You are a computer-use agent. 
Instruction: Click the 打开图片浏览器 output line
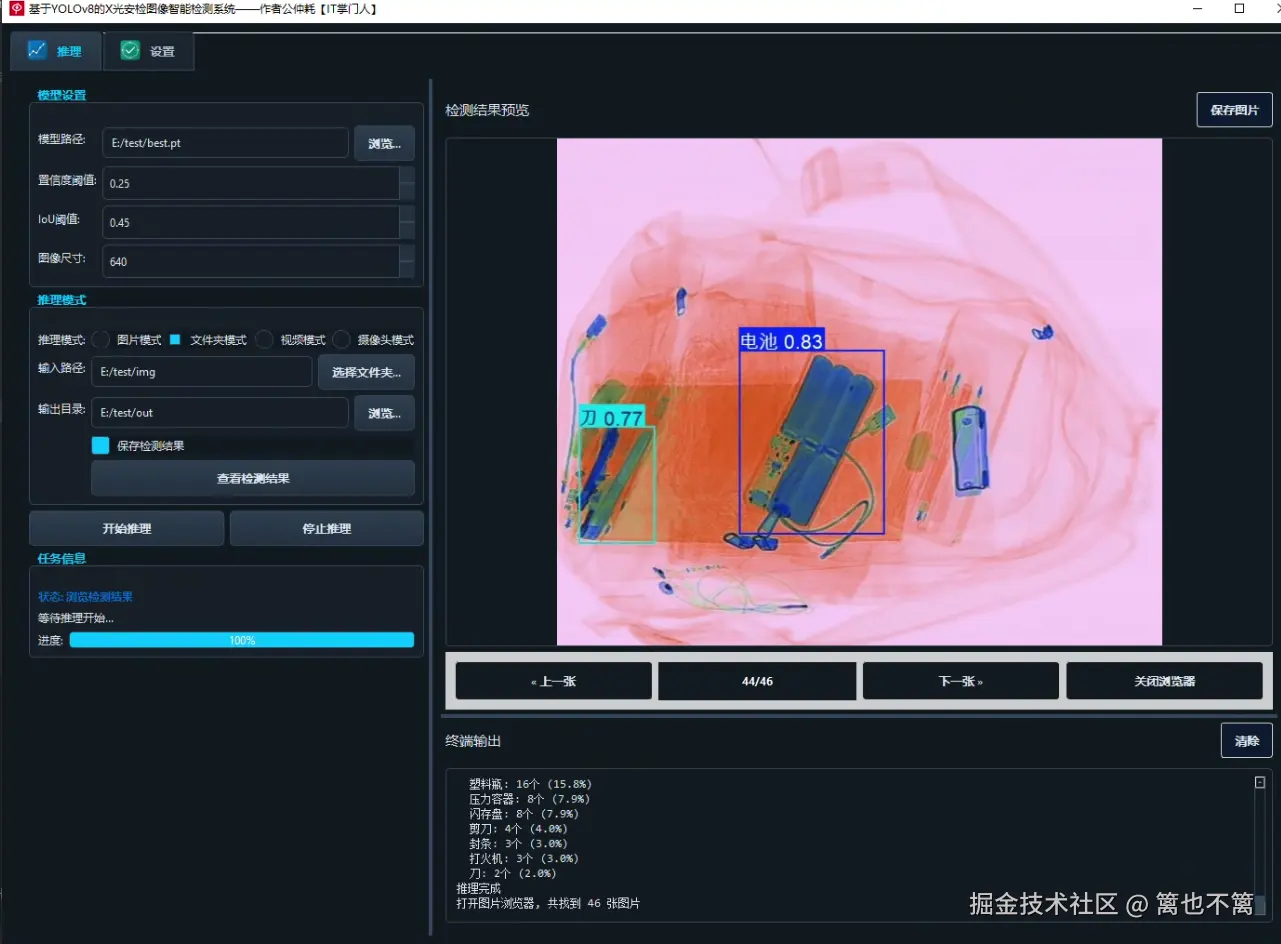[548, 903]
